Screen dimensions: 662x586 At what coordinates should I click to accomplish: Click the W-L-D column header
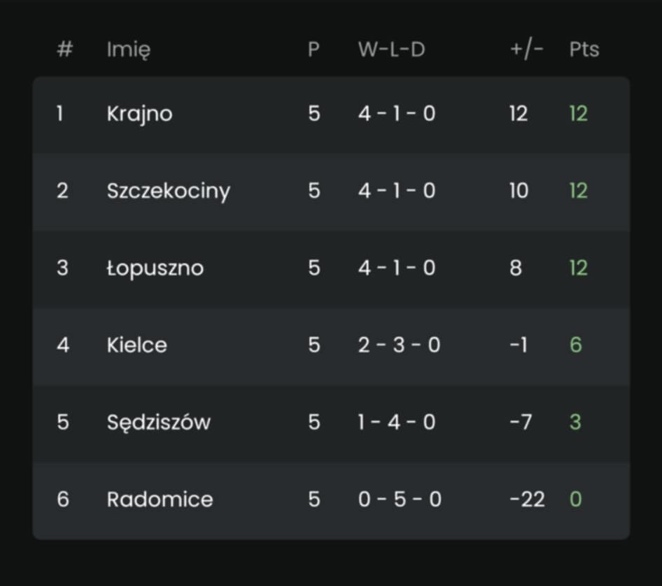pos(391,49)
